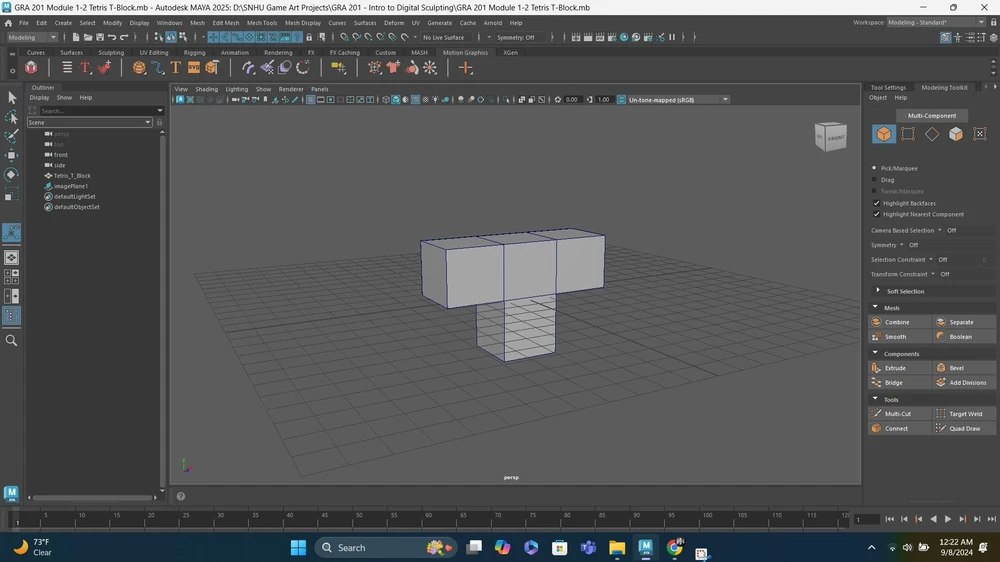
Task: Select the Drag radio option
Action: pyautogui.click(x=875, y=180)
